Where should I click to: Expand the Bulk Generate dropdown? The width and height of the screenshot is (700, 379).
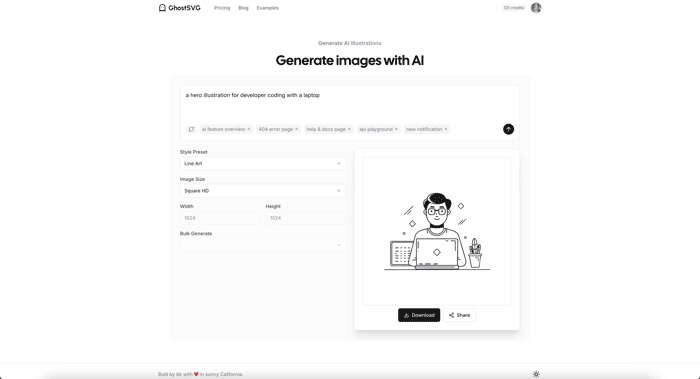(262, 245)
